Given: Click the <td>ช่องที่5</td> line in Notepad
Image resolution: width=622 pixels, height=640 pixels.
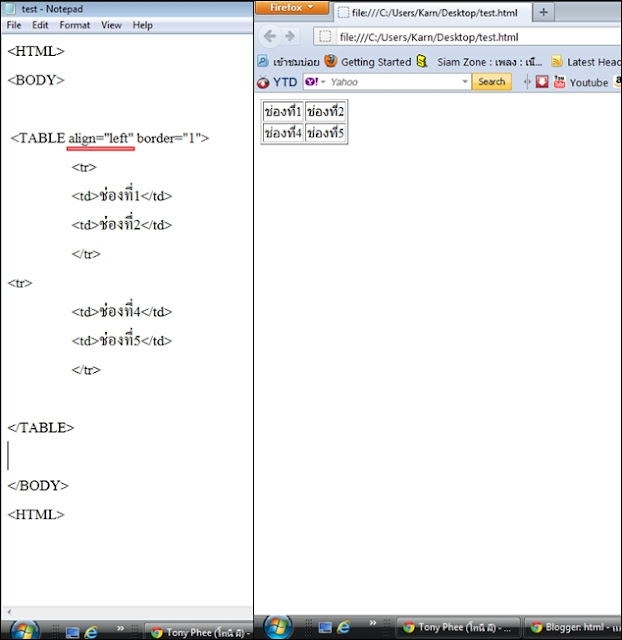Looking at the screenshot, I should tap(122, 340).
